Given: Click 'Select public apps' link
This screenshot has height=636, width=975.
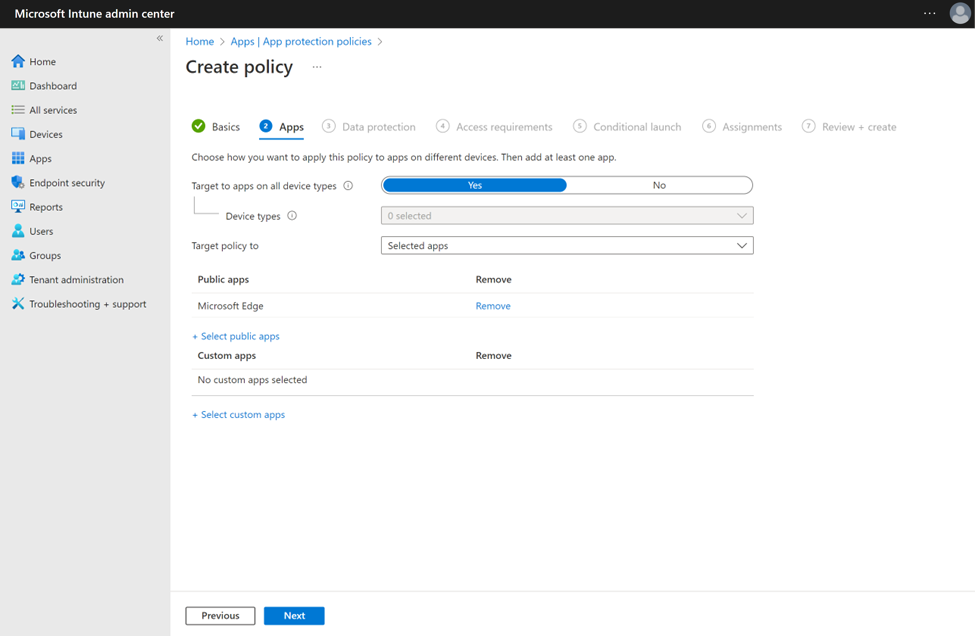Looking at the screenshot, I should (x=236, y=336).
